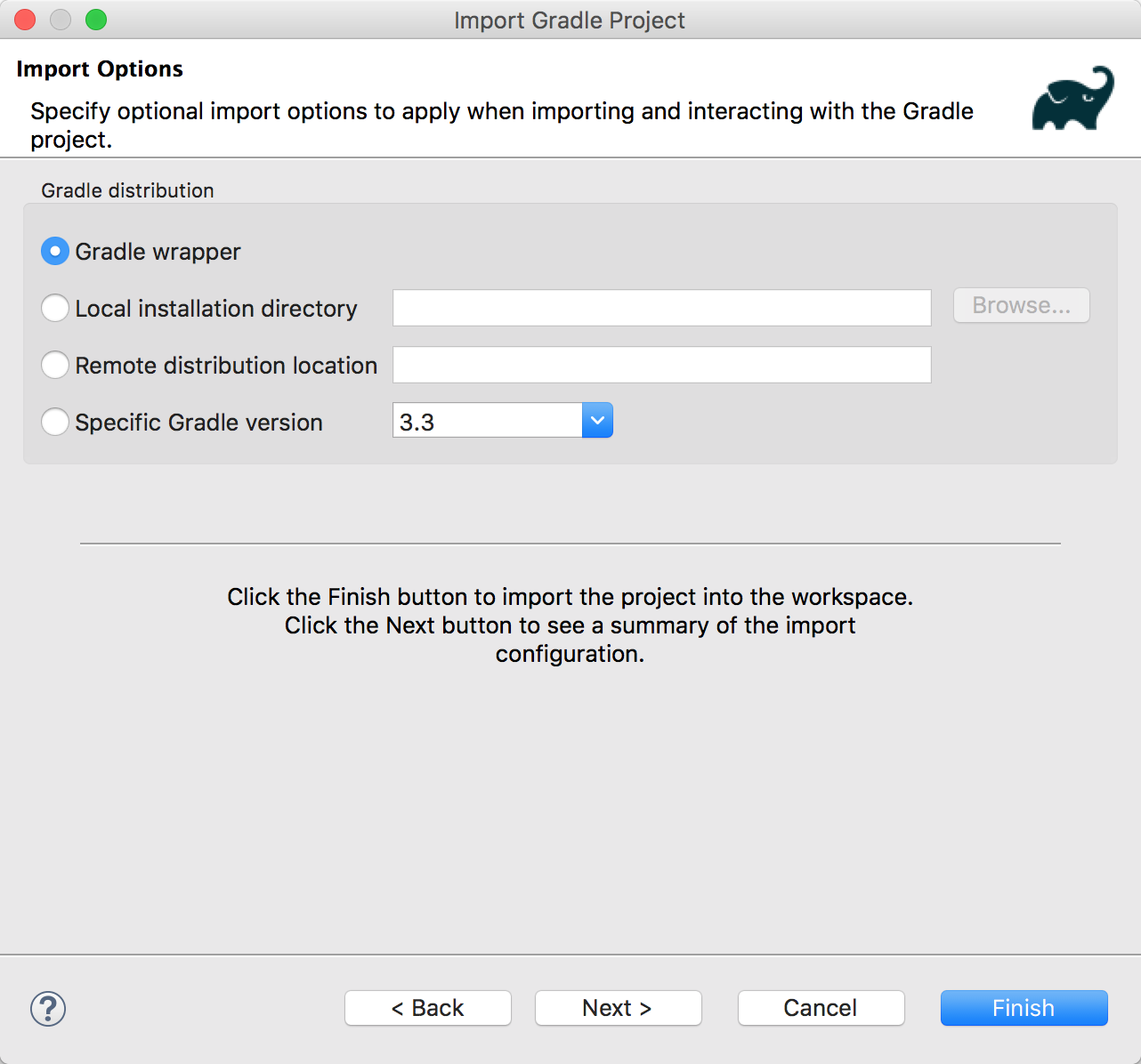Maximize the dialog with the green button
The width and height of the screenshot is (1141, 1064).
(96, 20)
